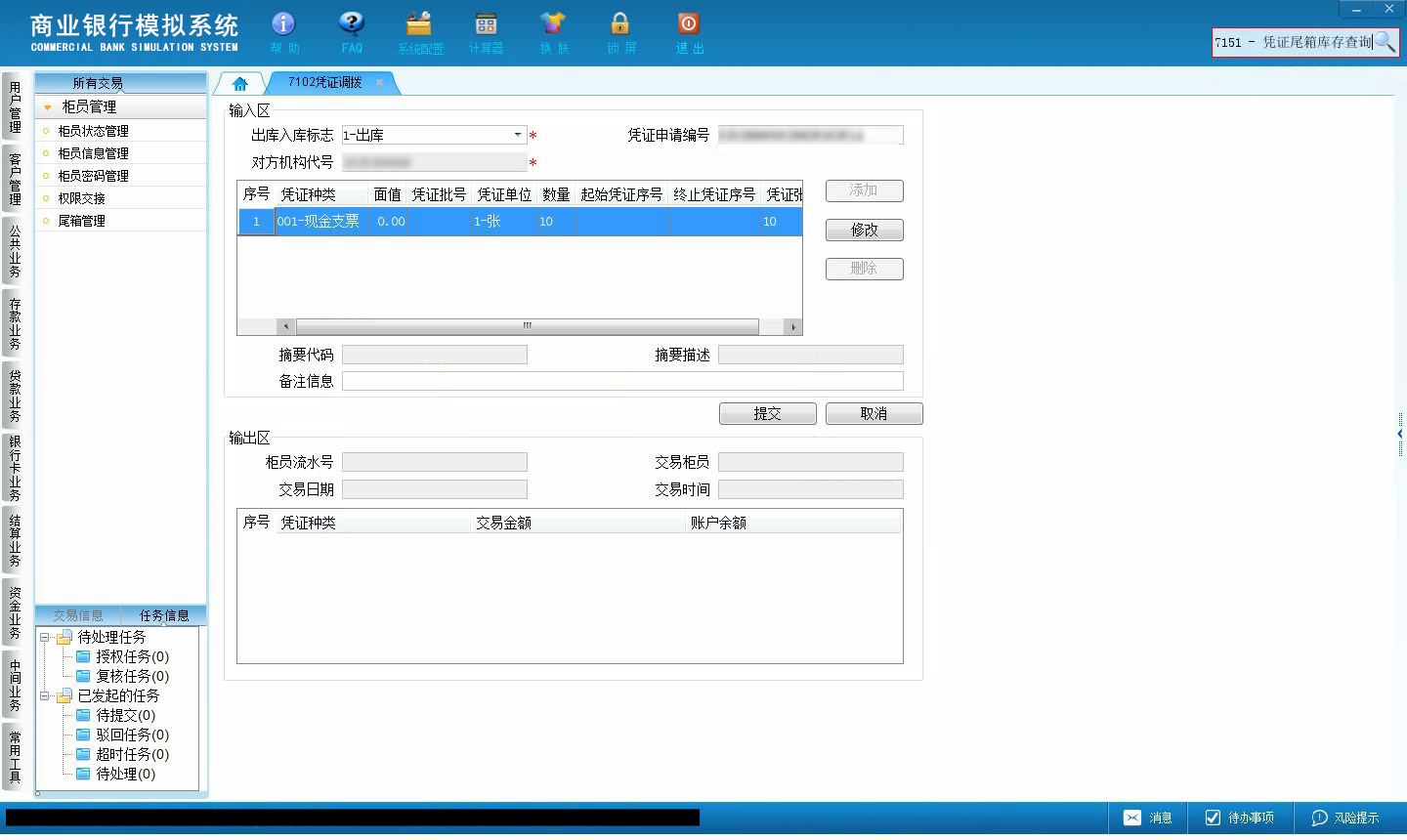Select 复核任务(0) in the task tree
This screenshot has width=1407, height=840.
132,676
